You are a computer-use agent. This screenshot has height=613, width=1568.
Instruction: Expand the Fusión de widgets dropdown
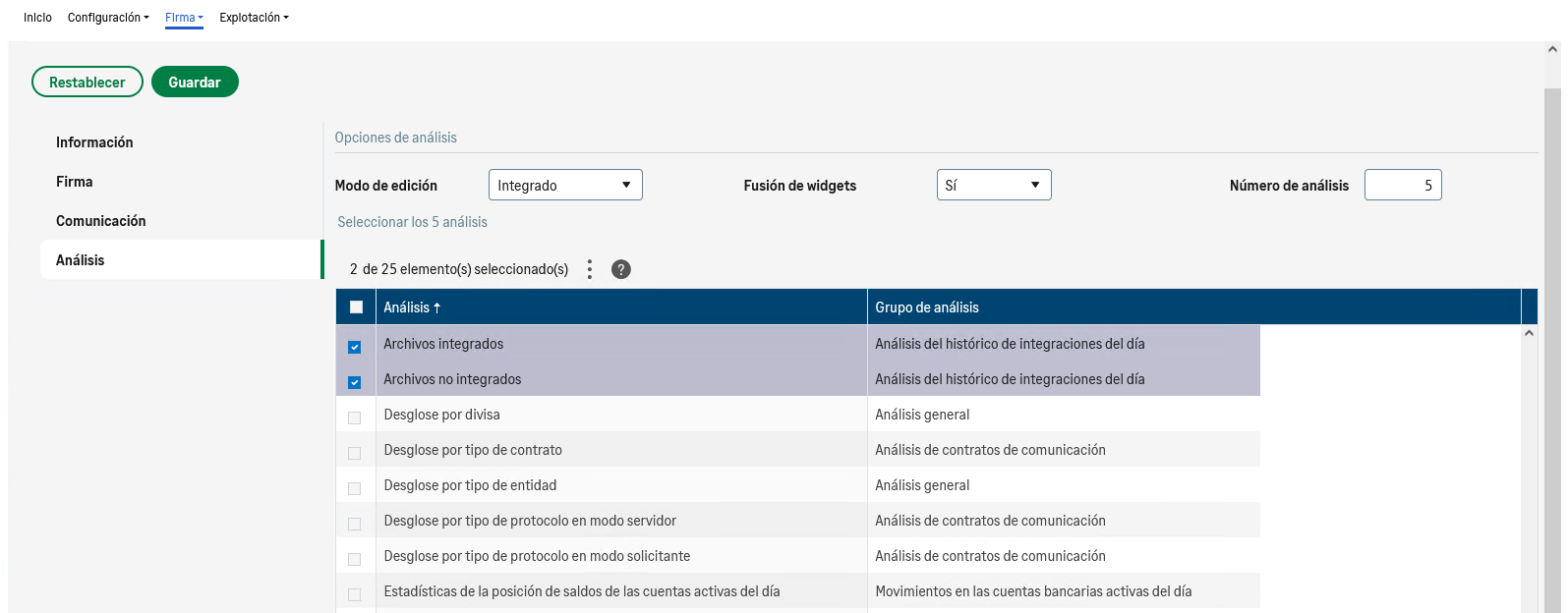993,185
